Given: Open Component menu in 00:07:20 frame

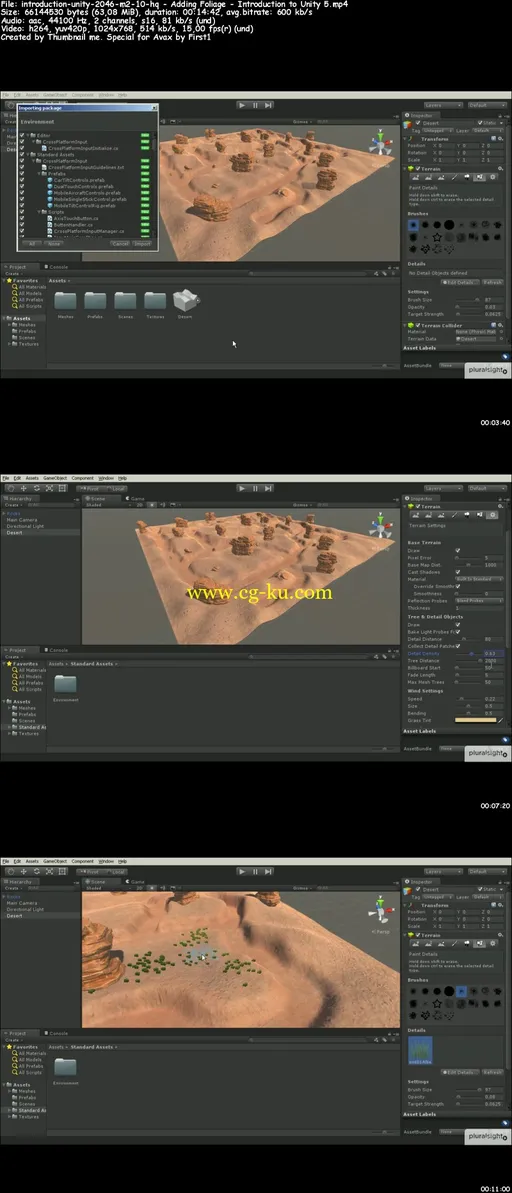Looking at the screenshot, I should pos(83,478).
